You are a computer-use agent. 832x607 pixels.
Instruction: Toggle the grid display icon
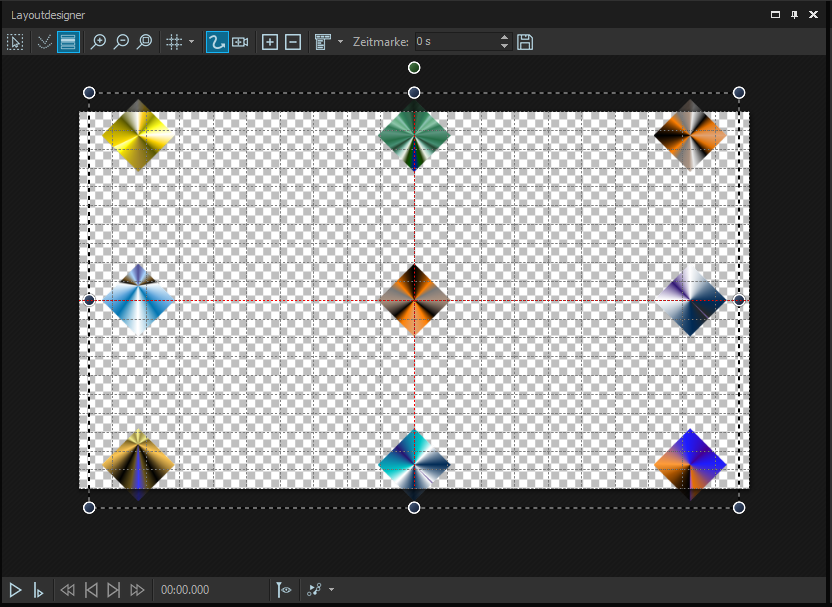click(174, 42)
